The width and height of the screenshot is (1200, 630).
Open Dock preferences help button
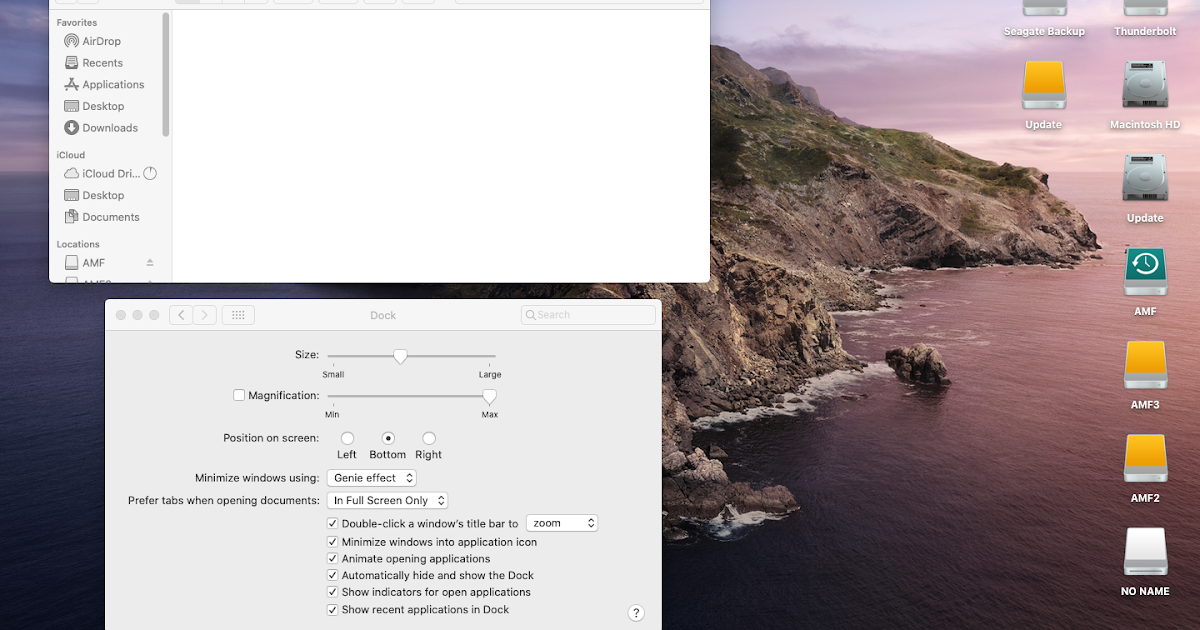[636, 613]
